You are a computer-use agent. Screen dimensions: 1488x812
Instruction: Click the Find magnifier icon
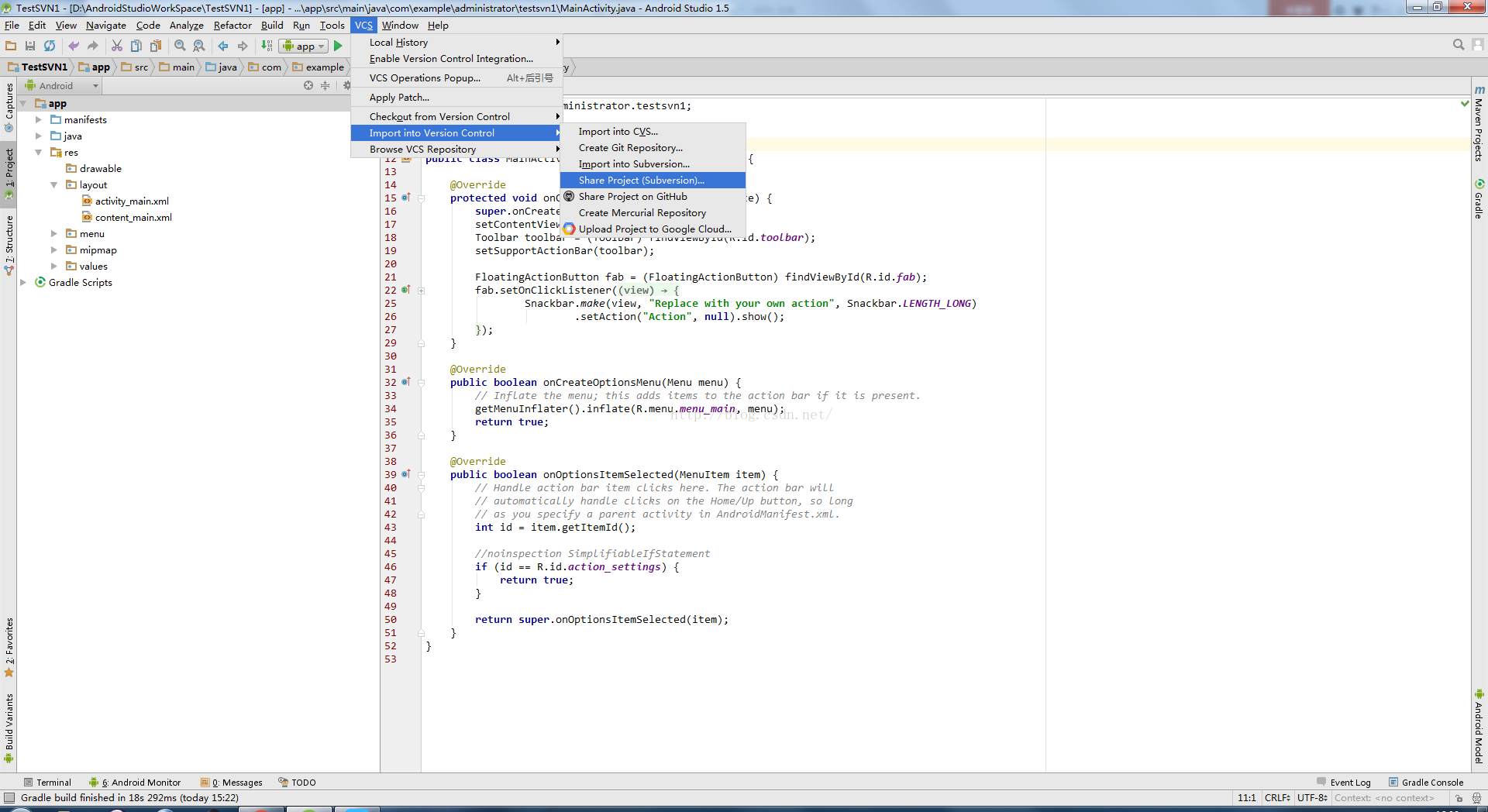pyautogui.click(x=180, y=46)
